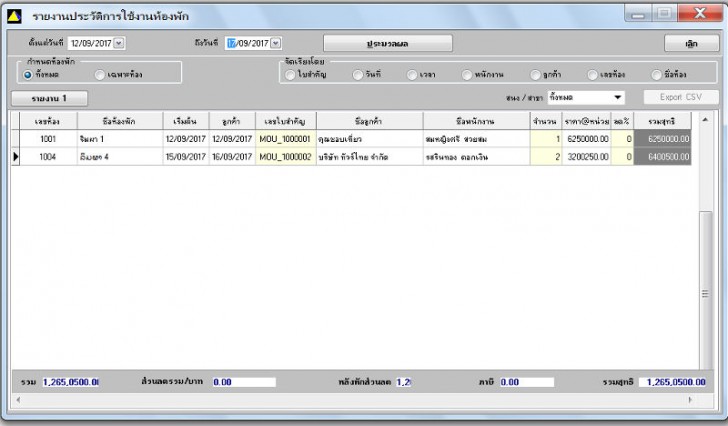Click the ชื่อลูกค้า column header
This screenshot has height=426, width=728.
370,121
